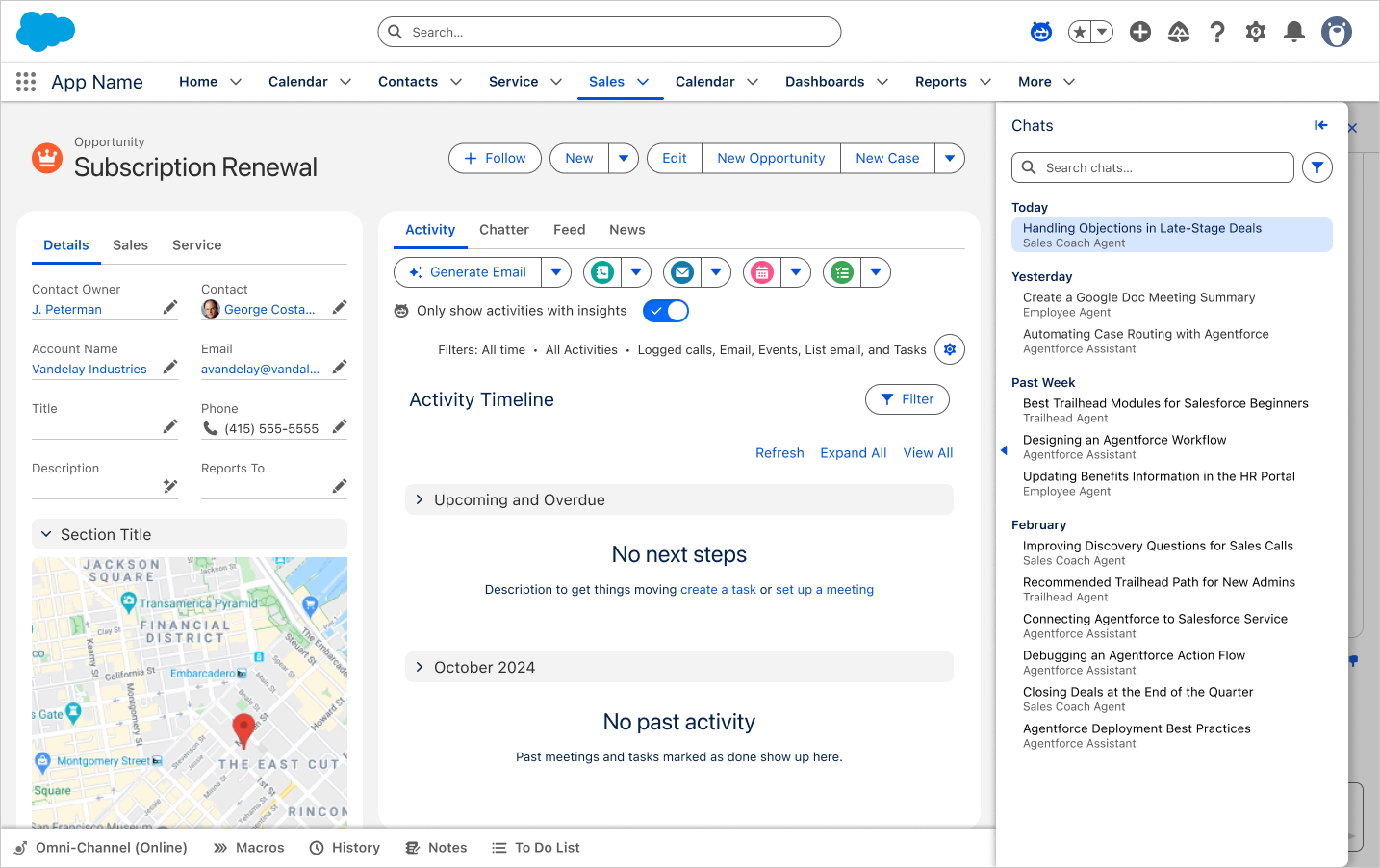The height and width of the screenshot is (868, 1380).
Task: Click the Edit button
Action: click(x=675, y=159)
